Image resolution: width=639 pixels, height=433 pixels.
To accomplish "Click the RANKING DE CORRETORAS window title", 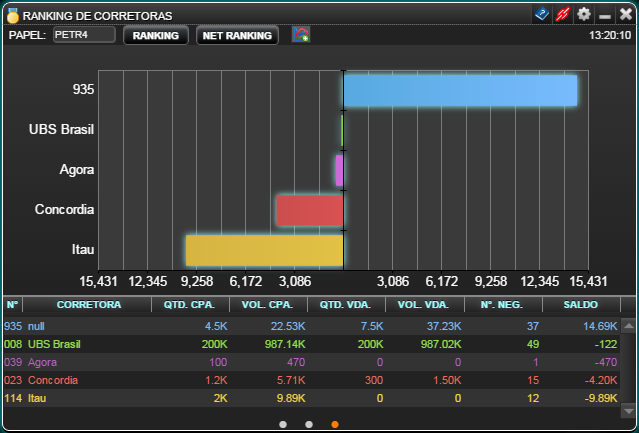I will [x=97, y=16].
